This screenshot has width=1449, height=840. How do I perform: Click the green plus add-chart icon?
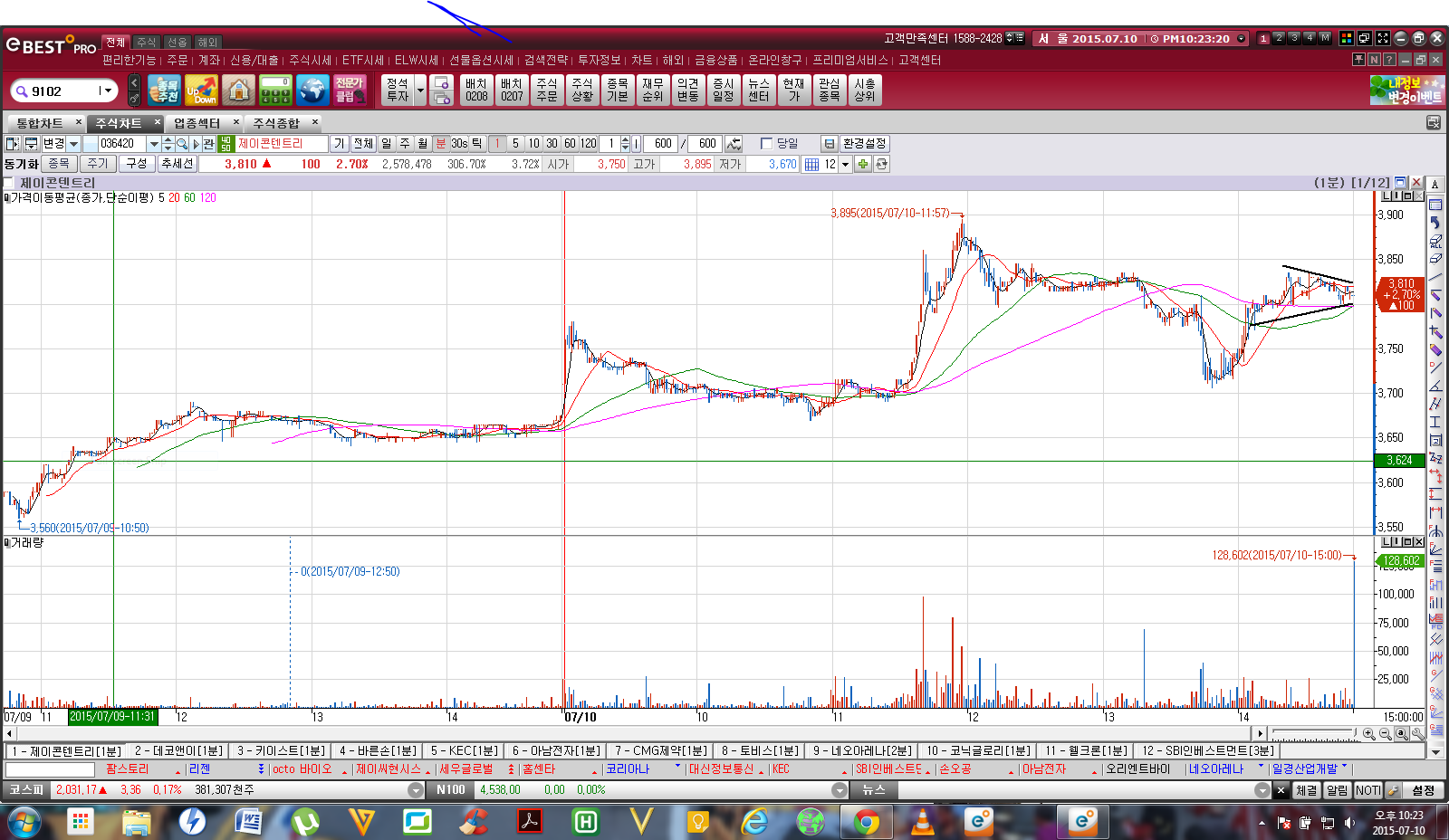pyautogui.click(x=863, y=164)
